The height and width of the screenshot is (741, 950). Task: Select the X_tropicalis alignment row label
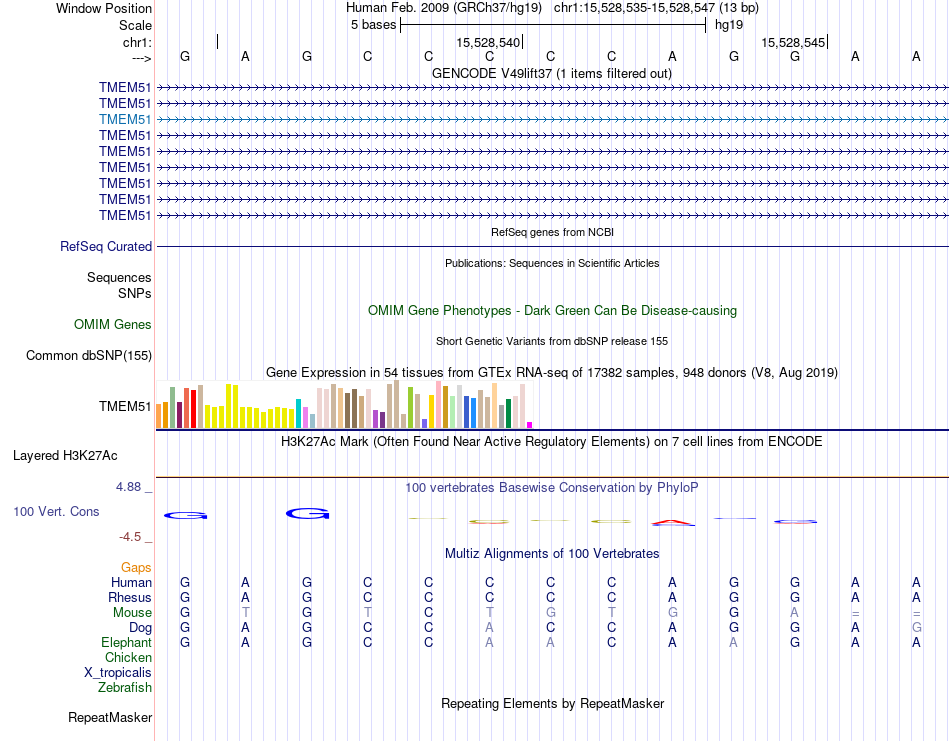point(118,673)
